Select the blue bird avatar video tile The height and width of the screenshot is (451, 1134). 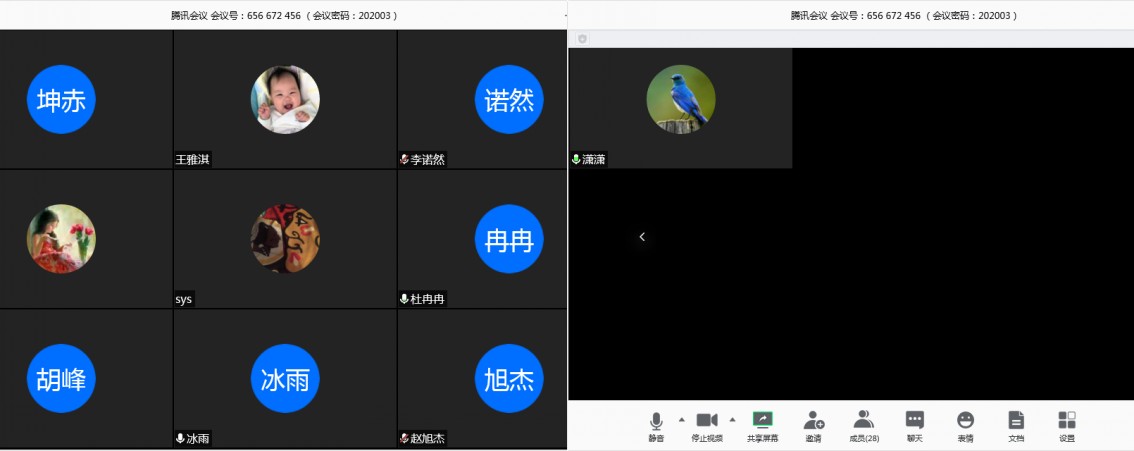click(x=680, y=99)
